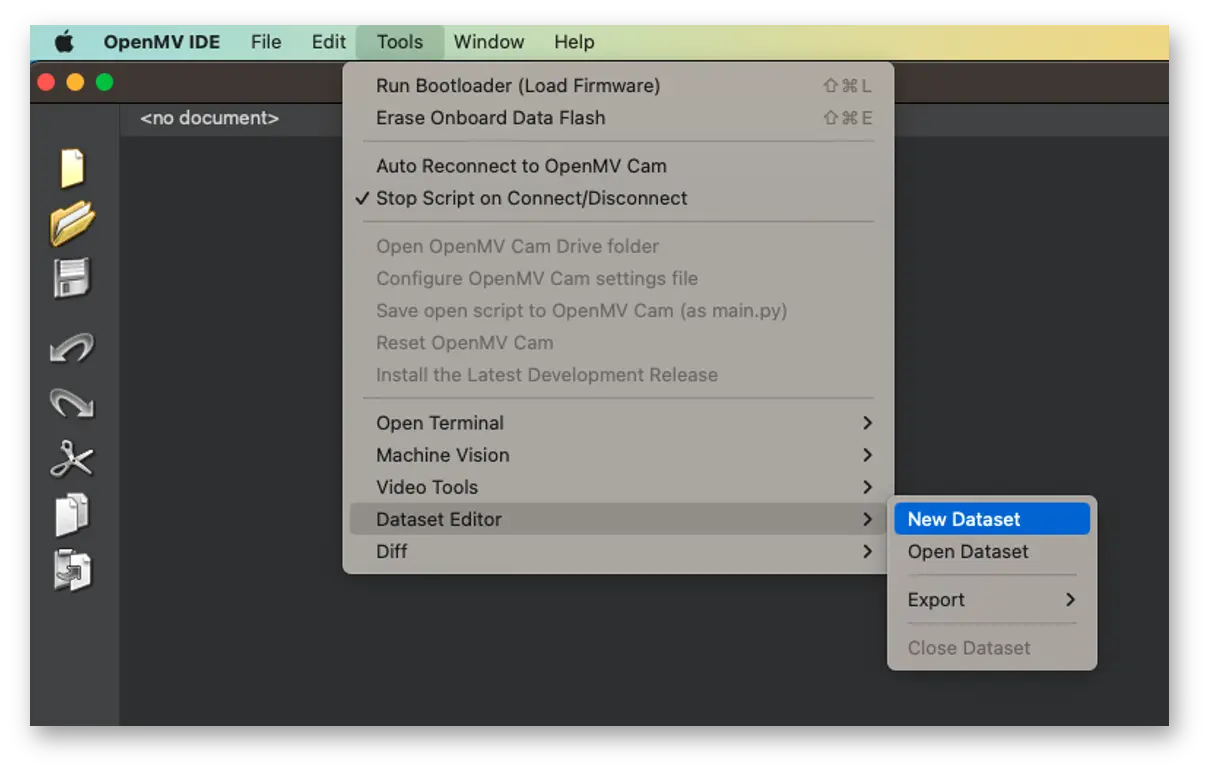Click the Undo arrow icon

72,348
